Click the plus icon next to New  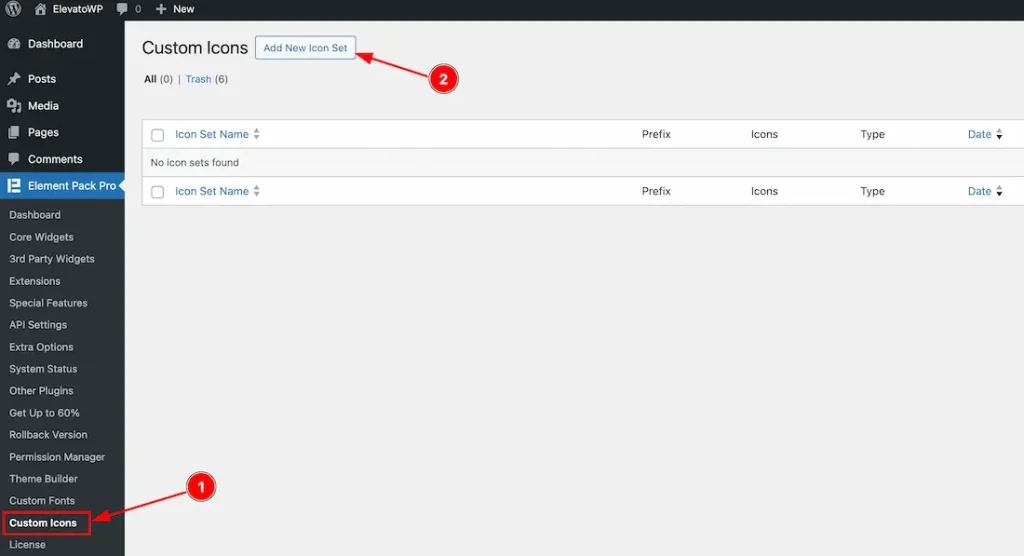[161, 9]
